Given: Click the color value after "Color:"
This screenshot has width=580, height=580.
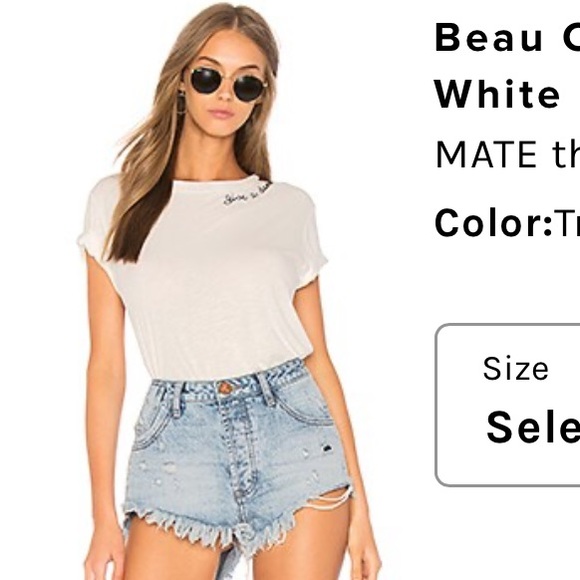Looking at the screenshot, I should pyautogui.click(x=566, y=223).
